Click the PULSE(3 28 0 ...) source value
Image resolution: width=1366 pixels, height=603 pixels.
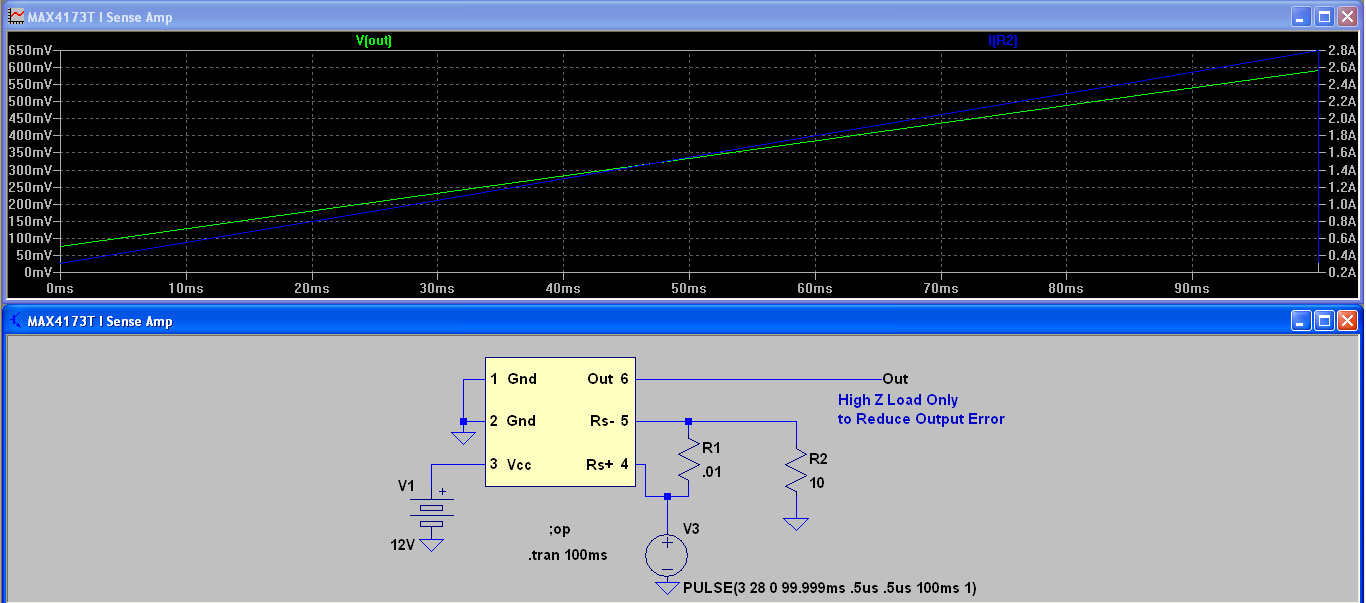pyautogui.click(x=829, y=587)
